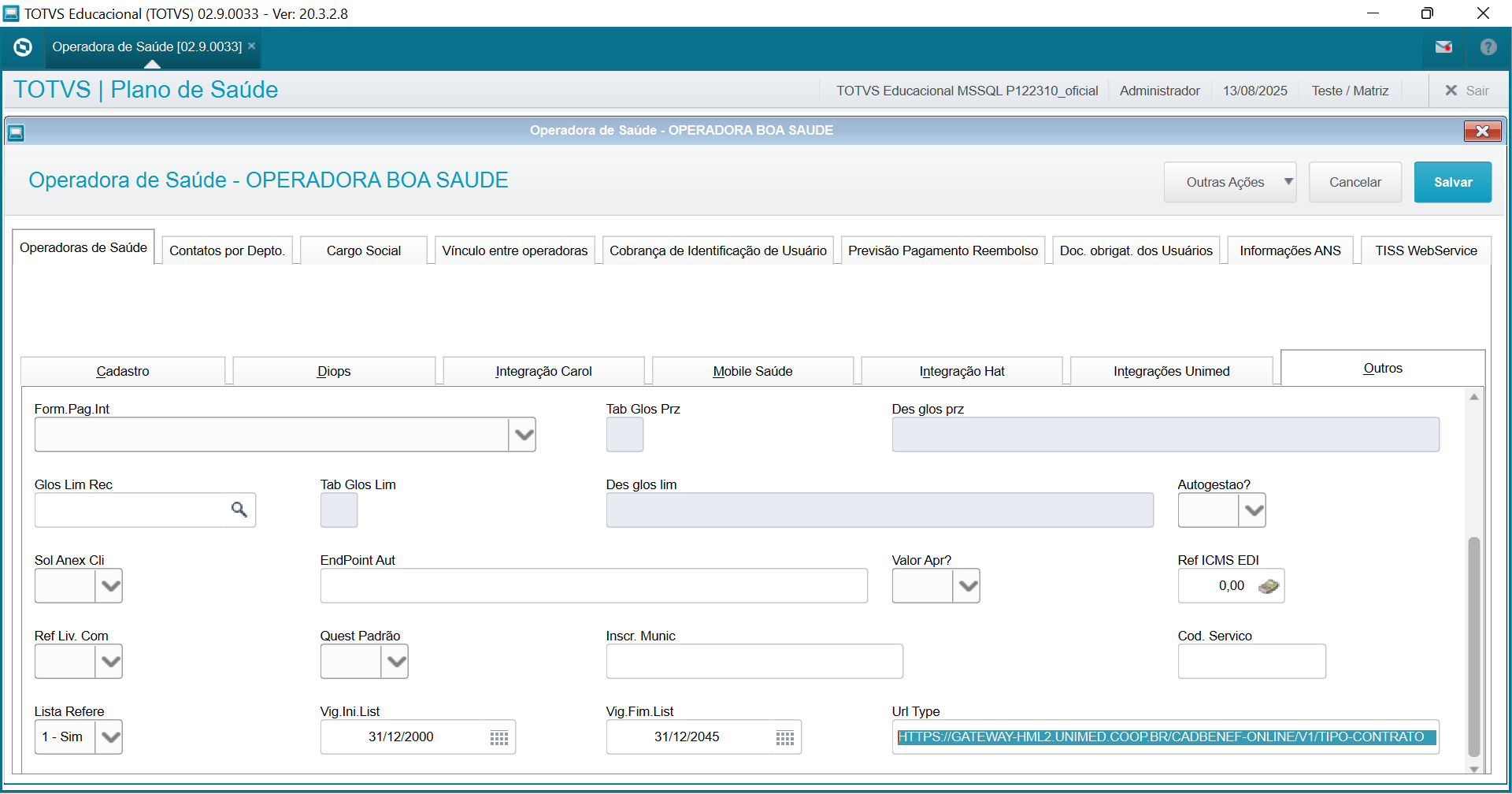
Task: Expand the Form.Pag.Int dropdown
Action: point(523,435)
